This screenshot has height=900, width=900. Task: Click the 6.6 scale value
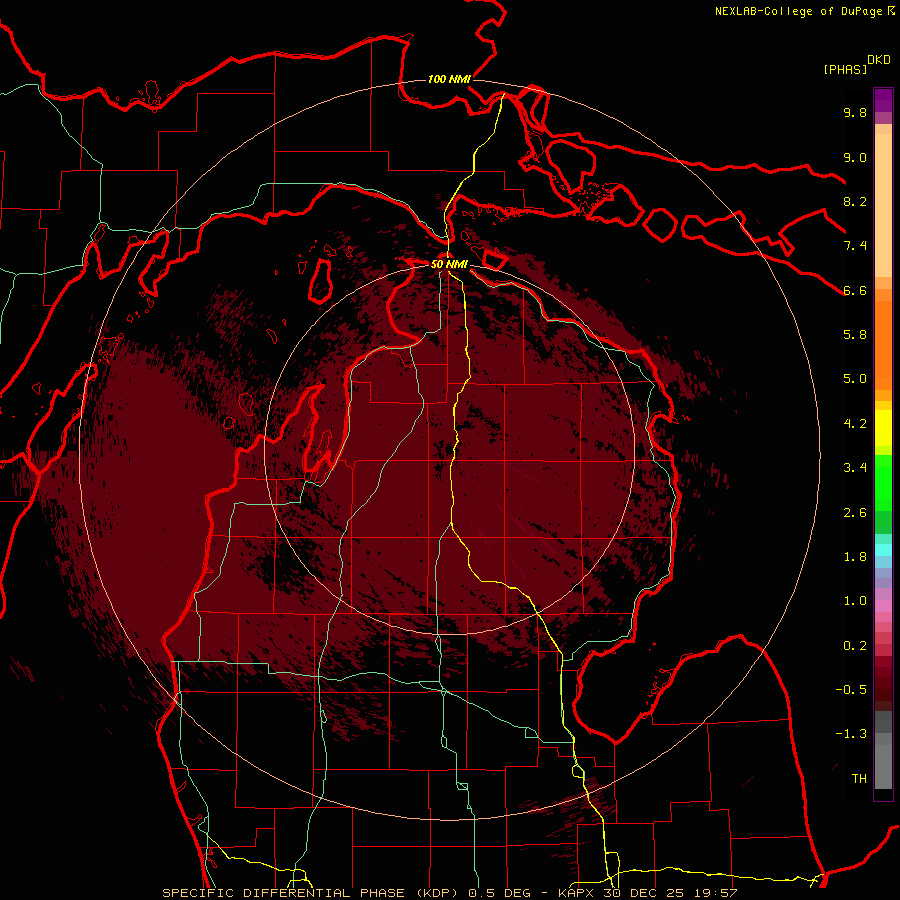[855, 290]
